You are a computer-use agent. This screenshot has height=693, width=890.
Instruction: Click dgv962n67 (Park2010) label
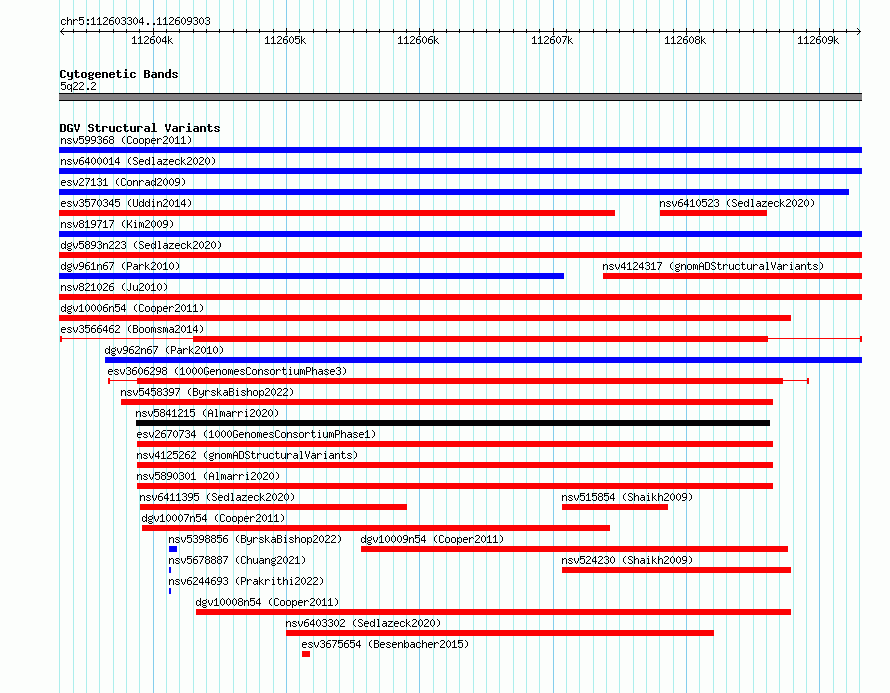tap(164, 350)
